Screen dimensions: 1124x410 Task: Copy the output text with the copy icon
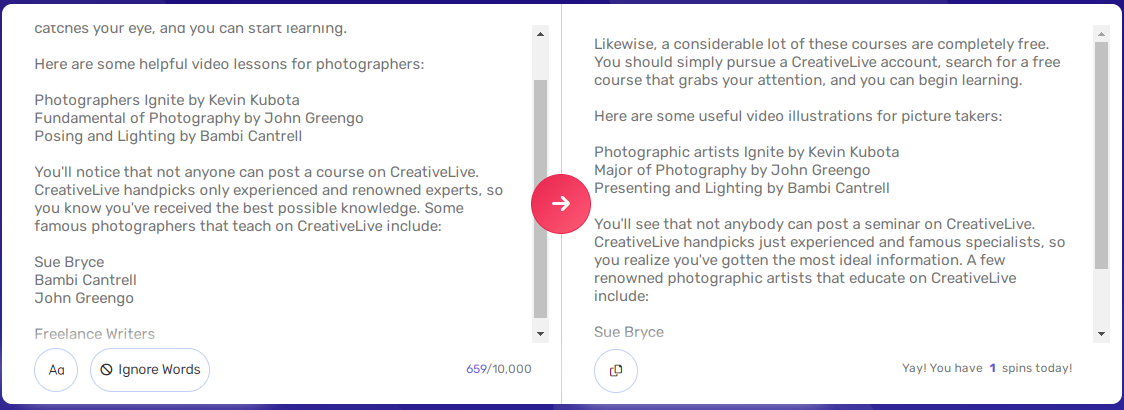pos(616,370)
